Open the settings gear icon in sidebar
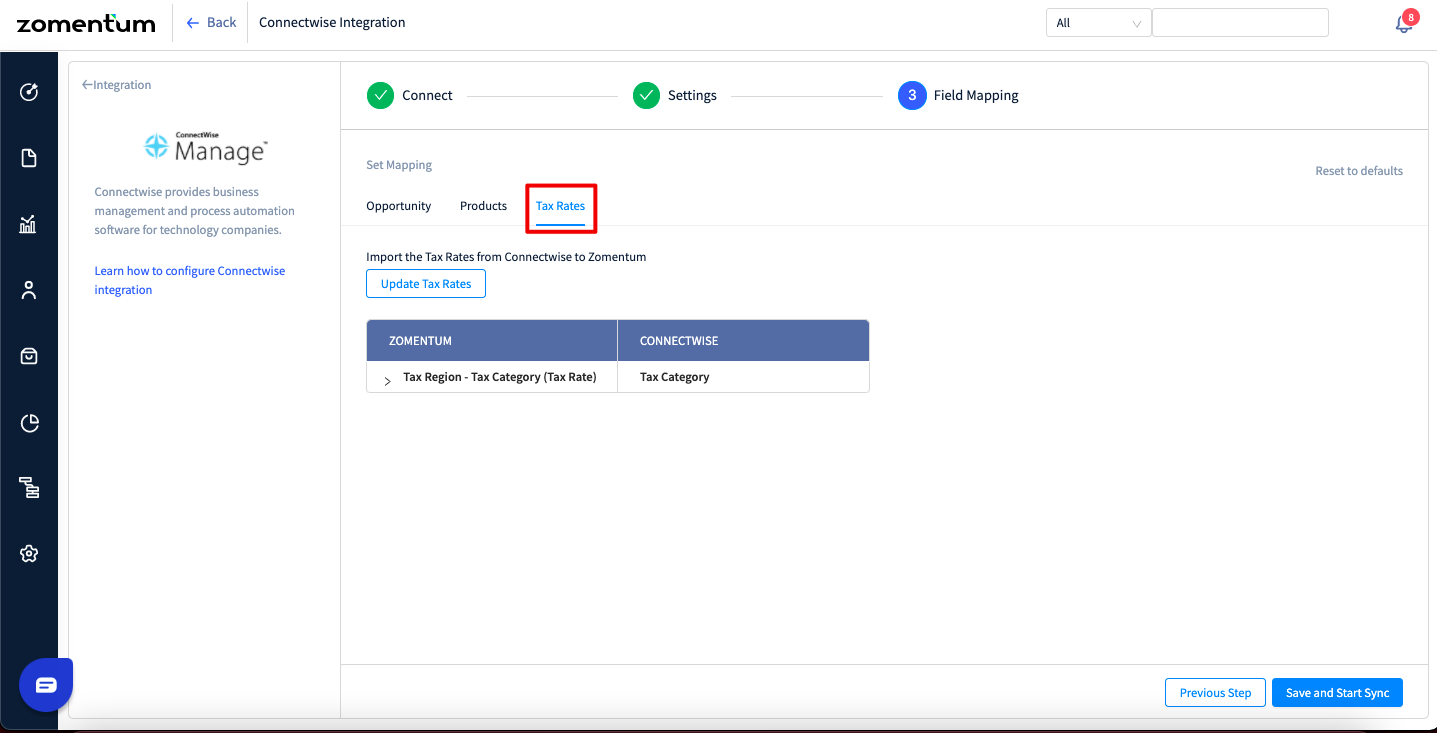 click(x=29, y=554)
